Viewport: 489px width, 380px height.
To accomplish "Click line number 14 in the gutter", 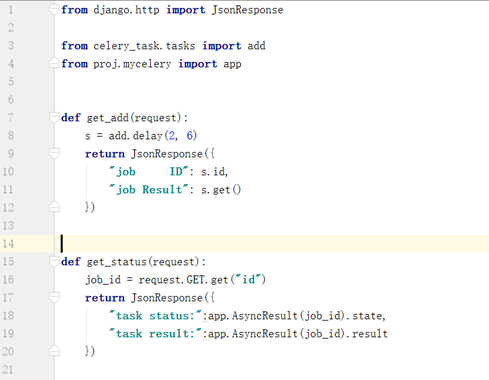I will [8, 244].
